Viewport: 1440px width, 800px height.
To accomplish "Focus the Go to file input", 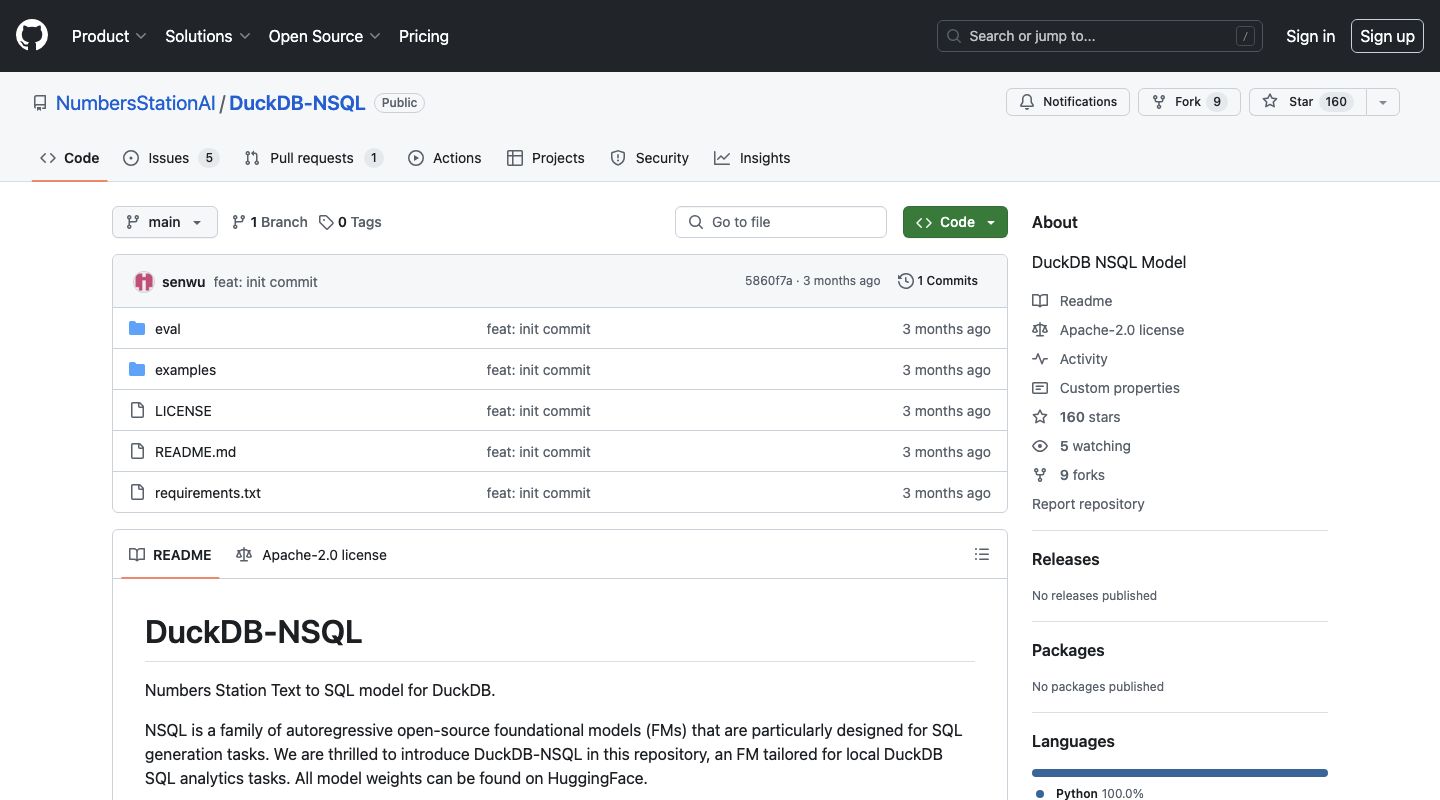I will pyautogui.click(x=781, y=222).
